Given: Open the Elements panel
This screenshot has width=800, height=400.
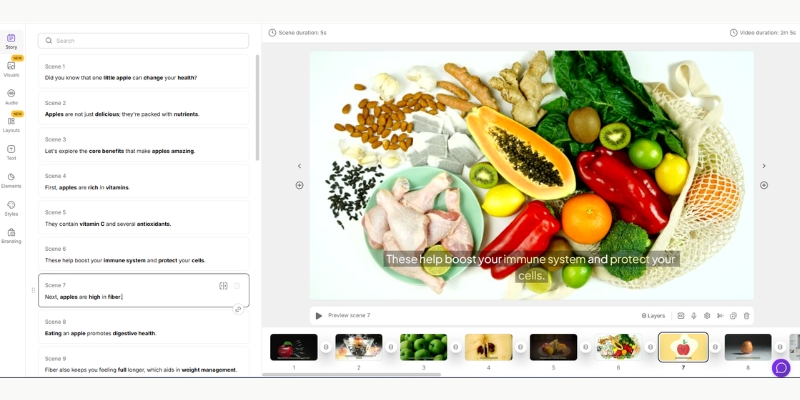Looking at the screenshot, I should (x=11, y=180).
